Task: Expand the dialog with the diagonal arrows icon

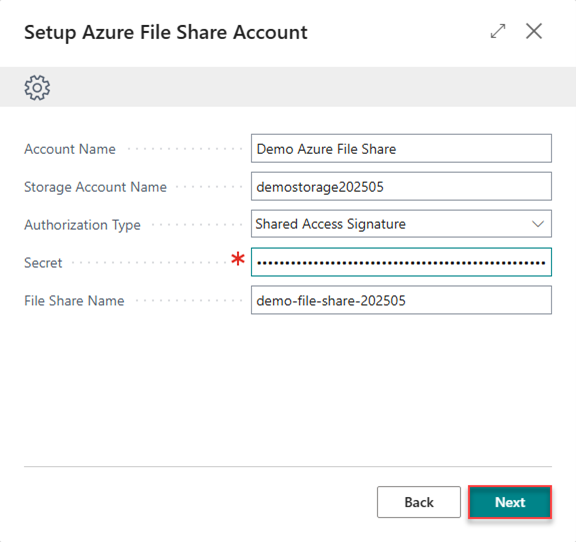Action: (x=498, y=31)
